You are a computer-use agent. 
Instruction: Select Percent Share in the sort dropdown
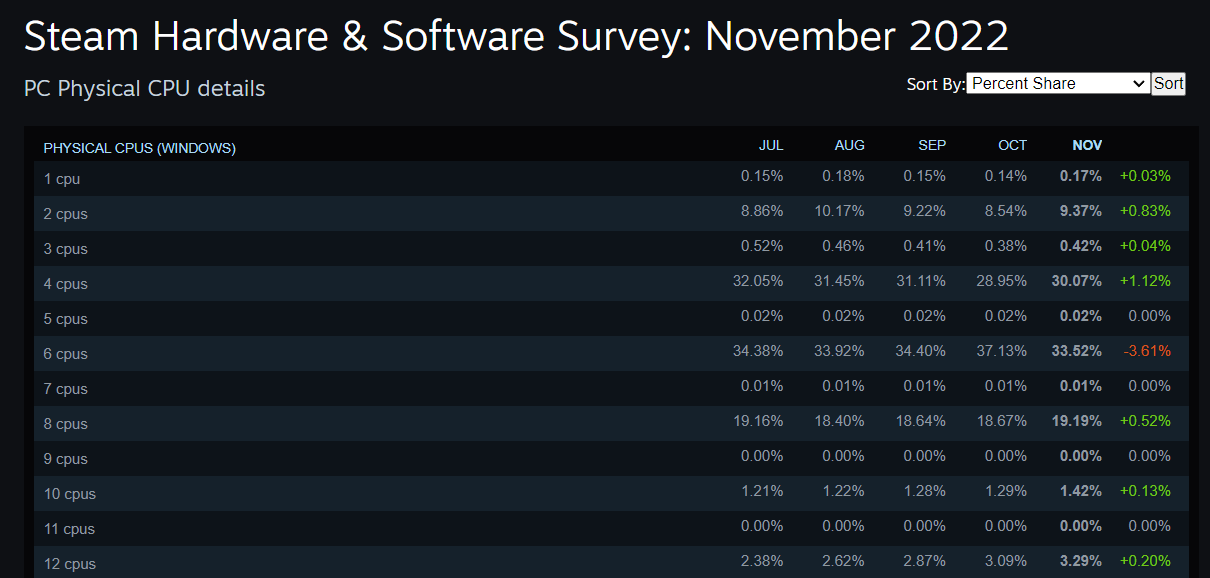(1057, 84)
